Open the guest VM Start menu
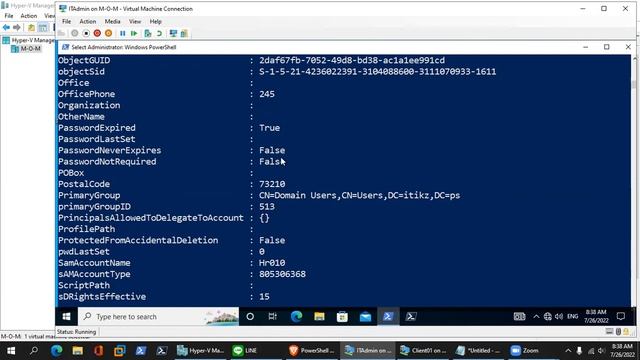 click(x=67, y=316)
